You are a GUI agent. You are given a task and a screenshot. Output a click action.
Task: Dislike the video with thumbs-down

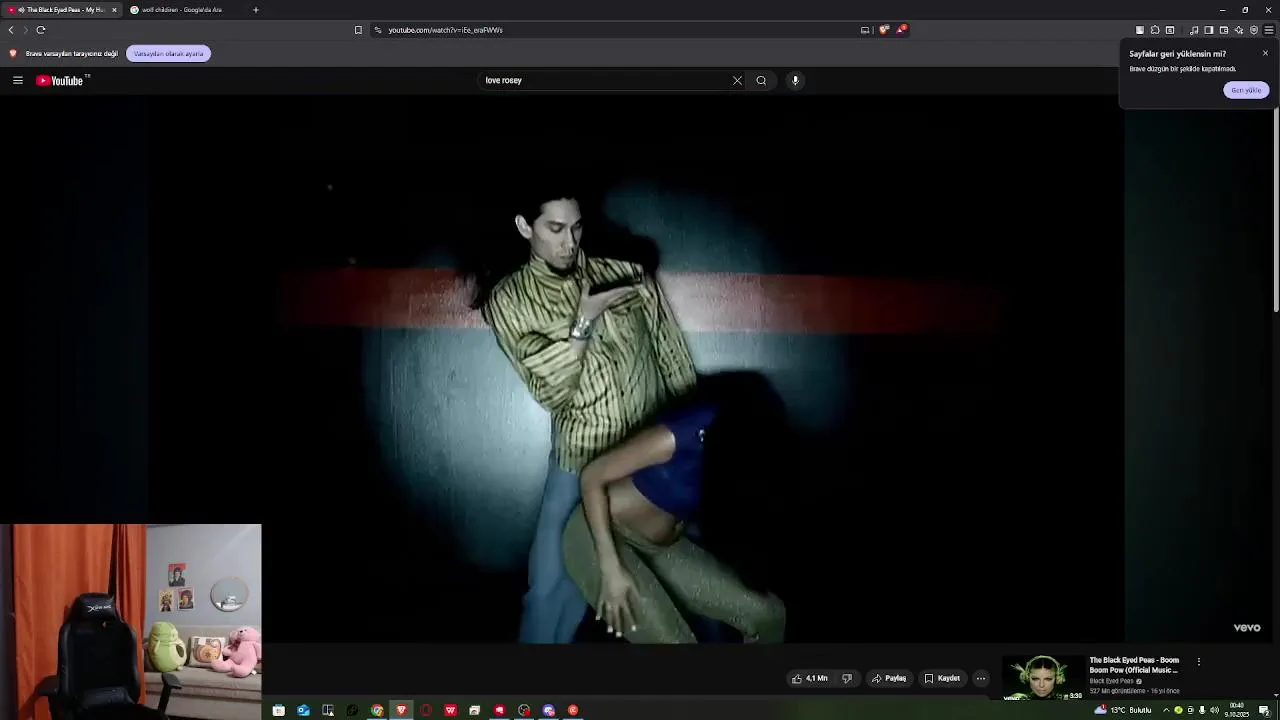click(x=847, y=678)
